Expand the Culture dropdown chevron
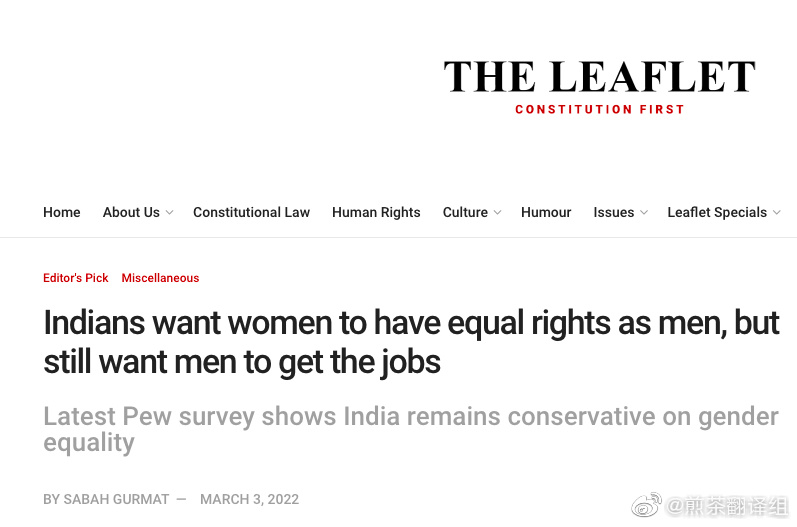This screenshot has width=797, height=527. [498, 212]
